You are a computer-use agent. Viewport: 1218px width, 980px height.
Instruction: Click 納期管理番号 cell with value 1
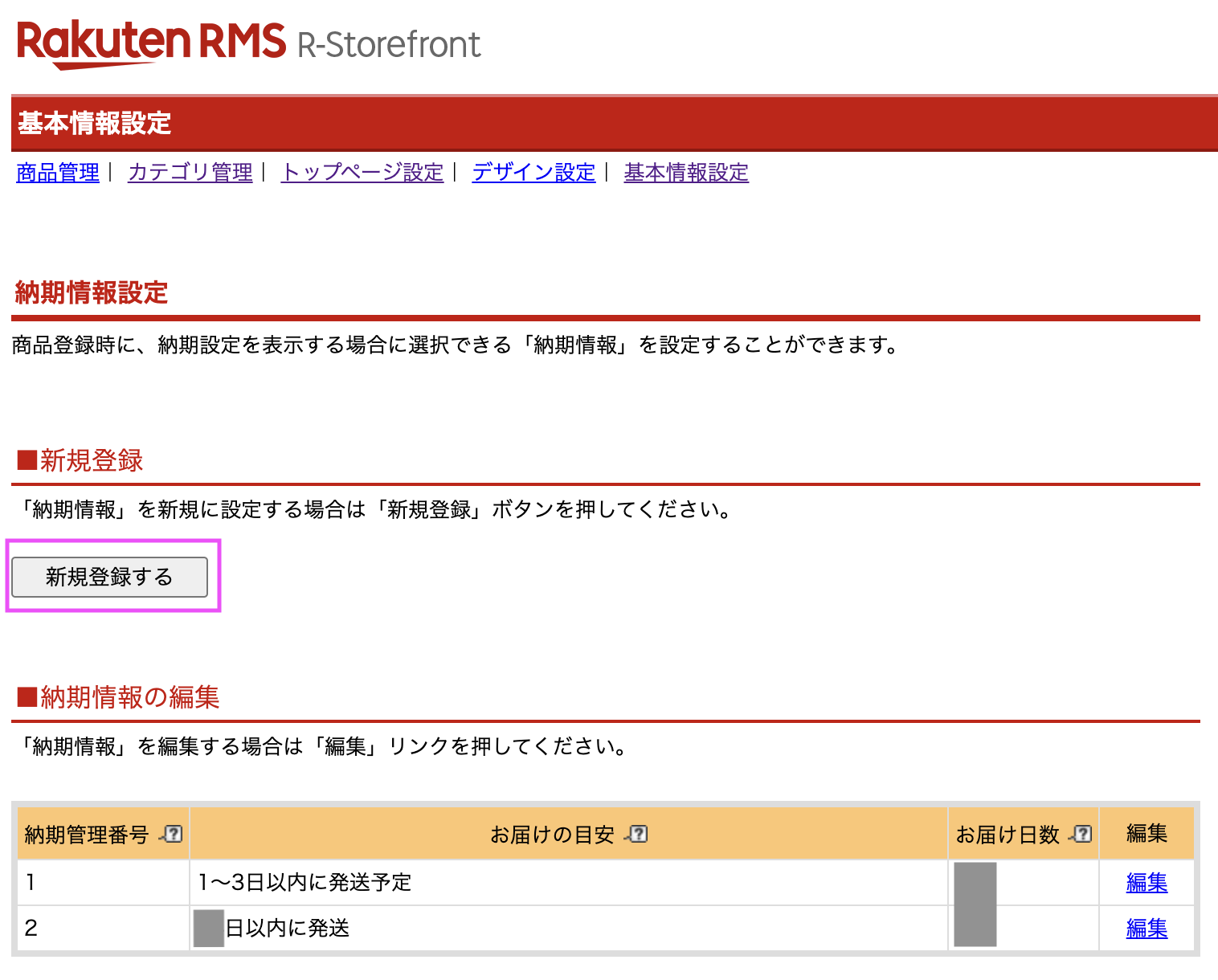tap(103, 883)
